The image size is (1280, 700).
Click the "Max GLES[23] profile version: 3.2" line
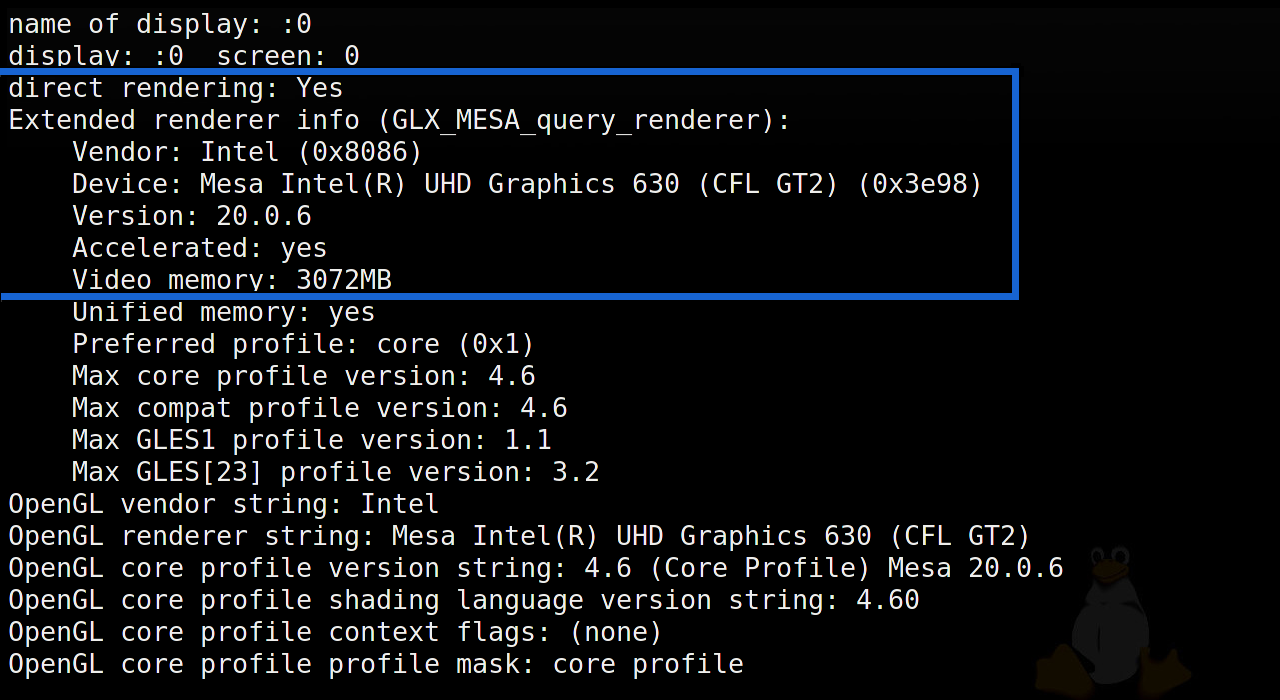(335, 472)
